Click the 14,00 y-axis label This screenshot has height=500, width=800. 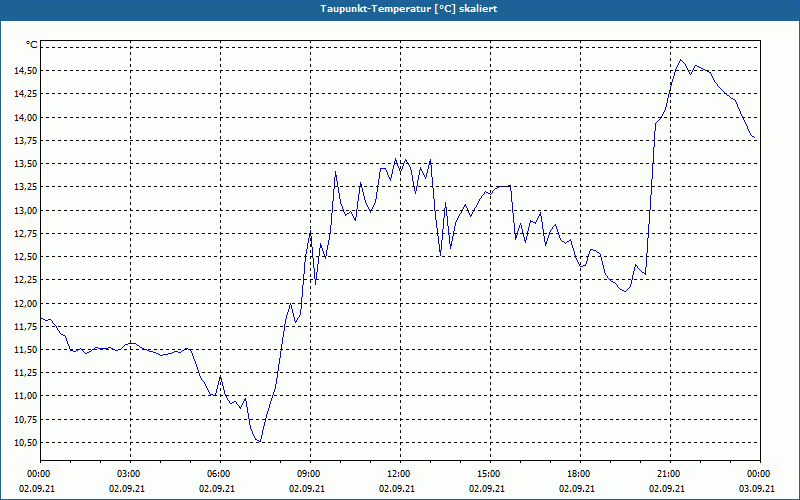coord(25,117)
